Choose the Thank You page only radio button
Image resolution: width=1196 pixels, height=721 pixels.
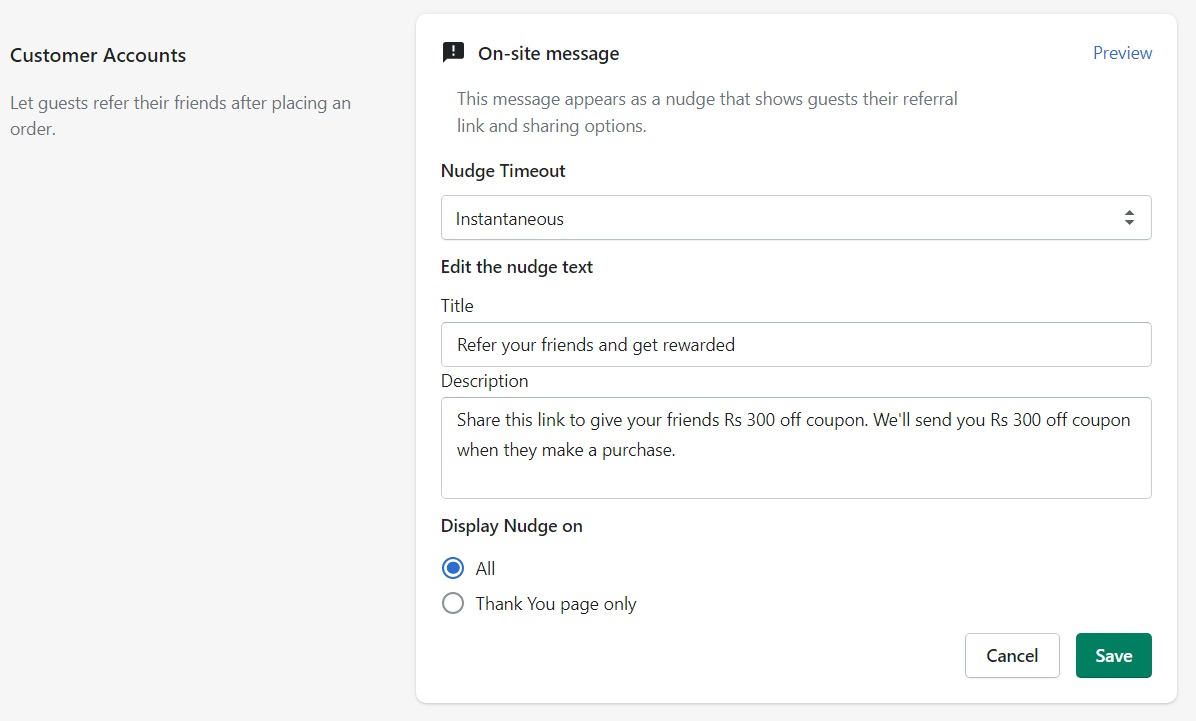coord(453,604)
